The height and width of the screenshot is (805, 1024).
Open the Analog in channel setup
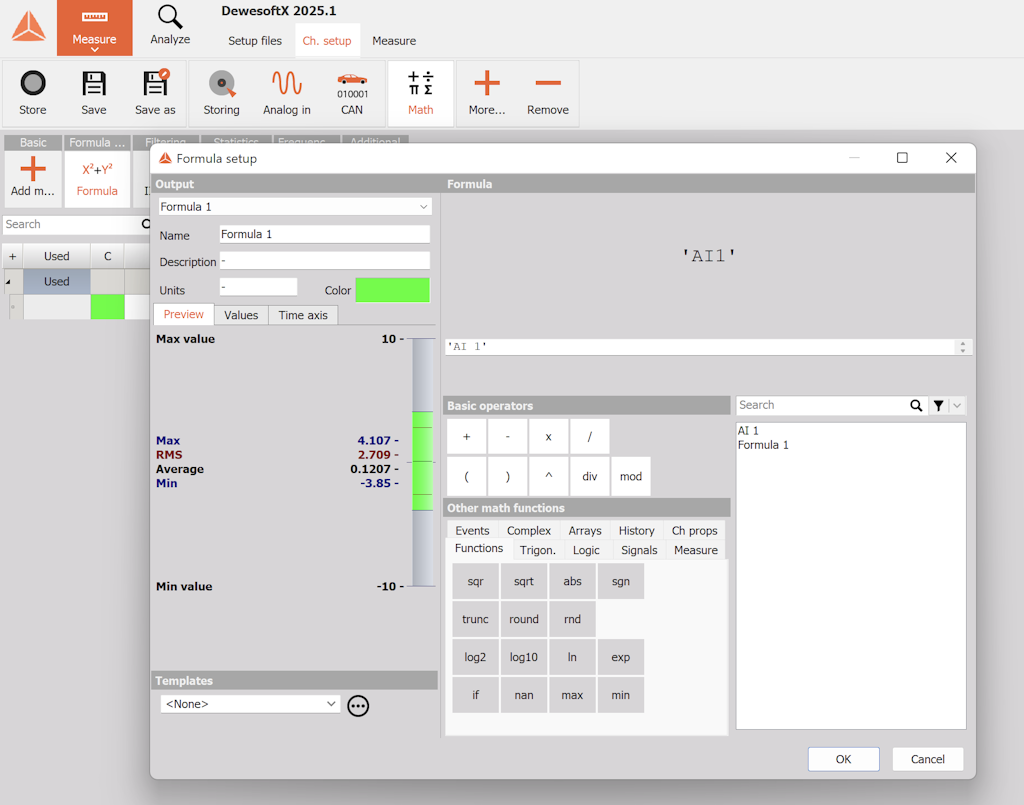[x=287, y=84]
